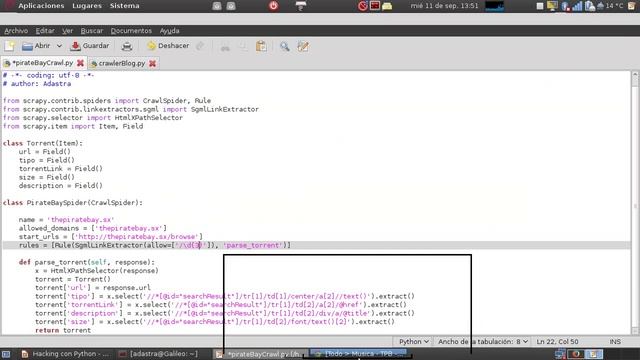This screenshot has height=360, width=640.
Task: Click the '# author: Adastra' comment line
Action: [x=37, y=84]
